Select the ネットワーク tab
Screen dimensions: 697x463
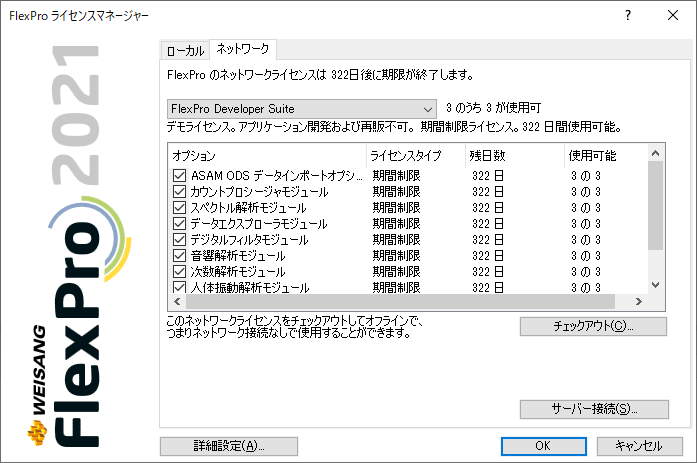[x=242, y=49]
